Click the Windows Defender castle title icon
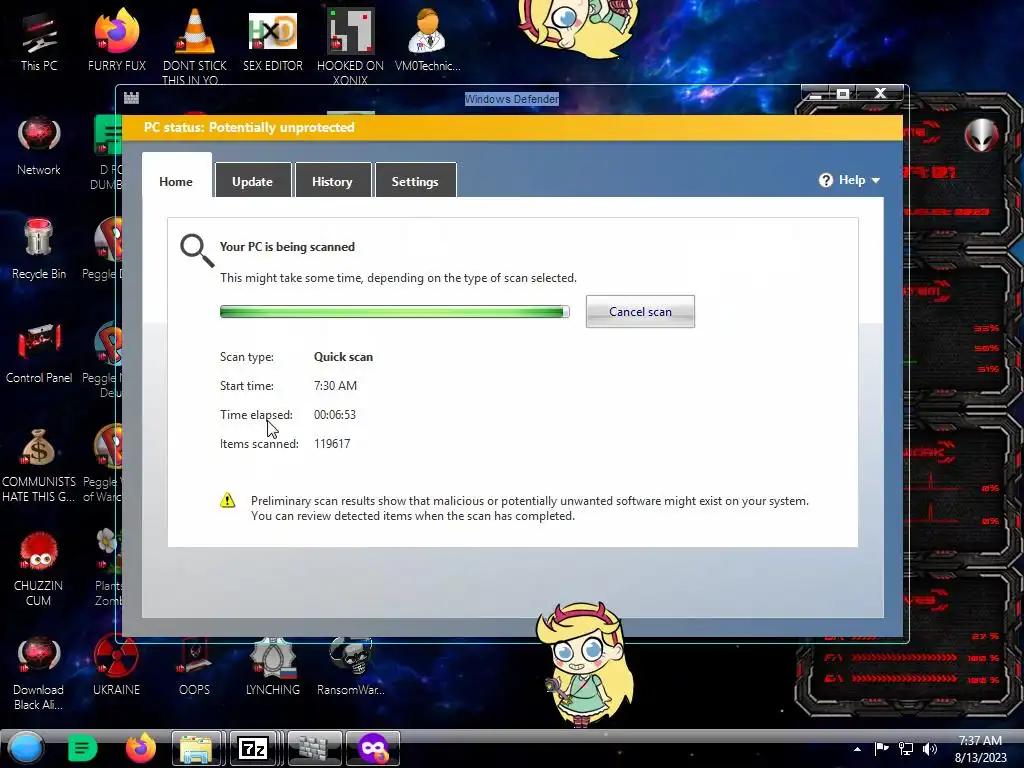1024x768 pixels. tap(131, 98)
